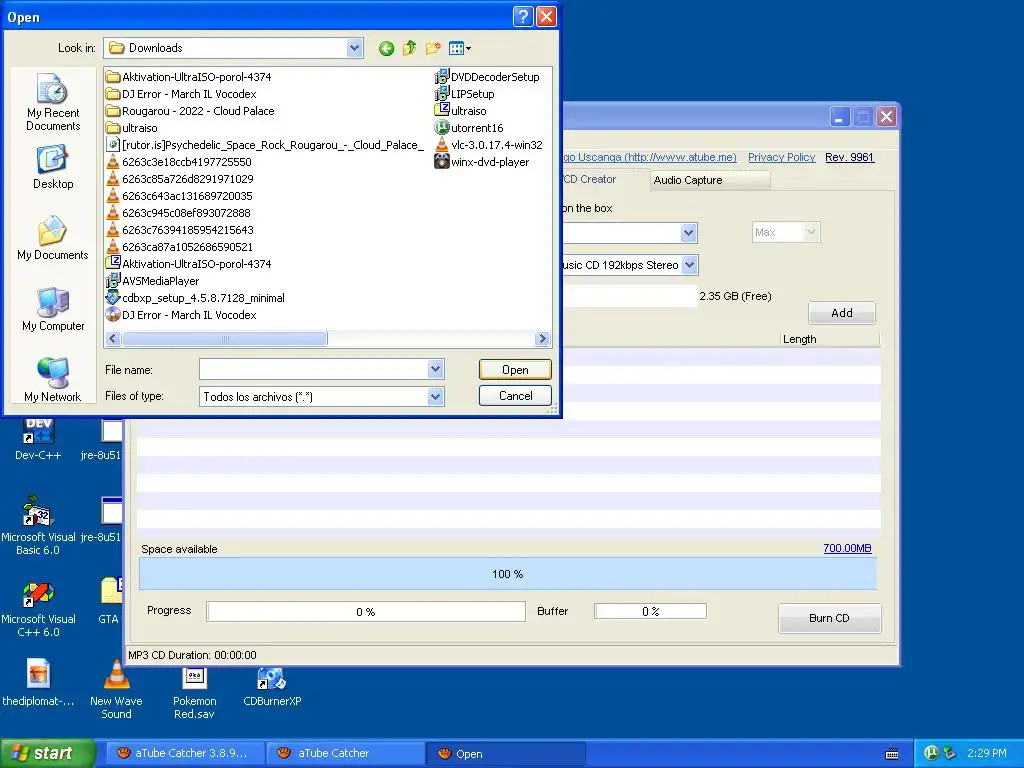Select the utorrent16 file
The width and height of the screenshot is (1024, 768).
469,128
